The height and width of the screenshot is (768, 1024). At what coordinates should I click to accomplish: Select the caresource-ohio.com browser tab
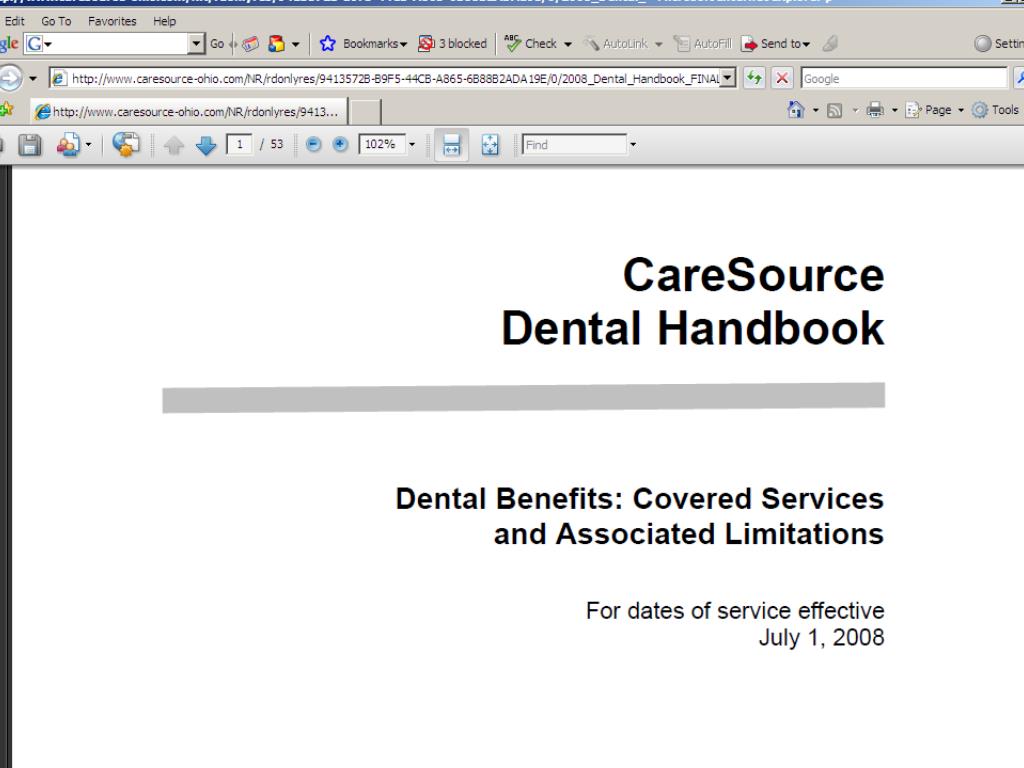(189, 112)
